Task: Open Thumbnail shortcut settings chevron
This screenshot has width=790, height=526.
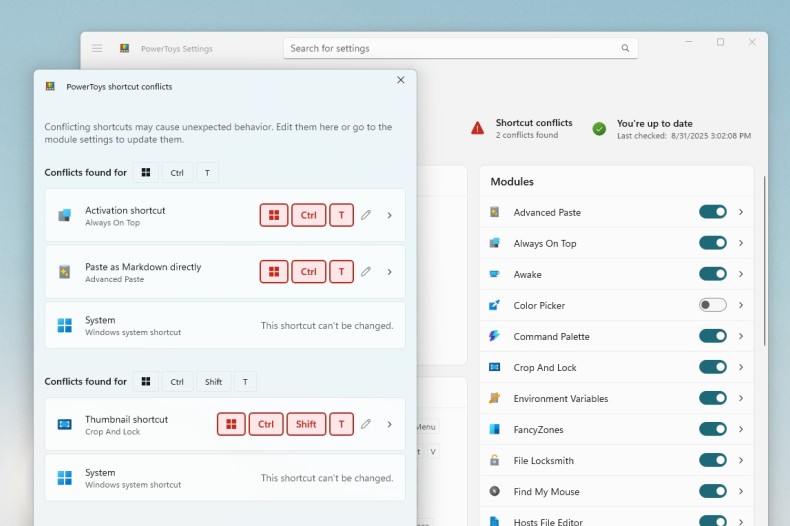Action: 389,424
